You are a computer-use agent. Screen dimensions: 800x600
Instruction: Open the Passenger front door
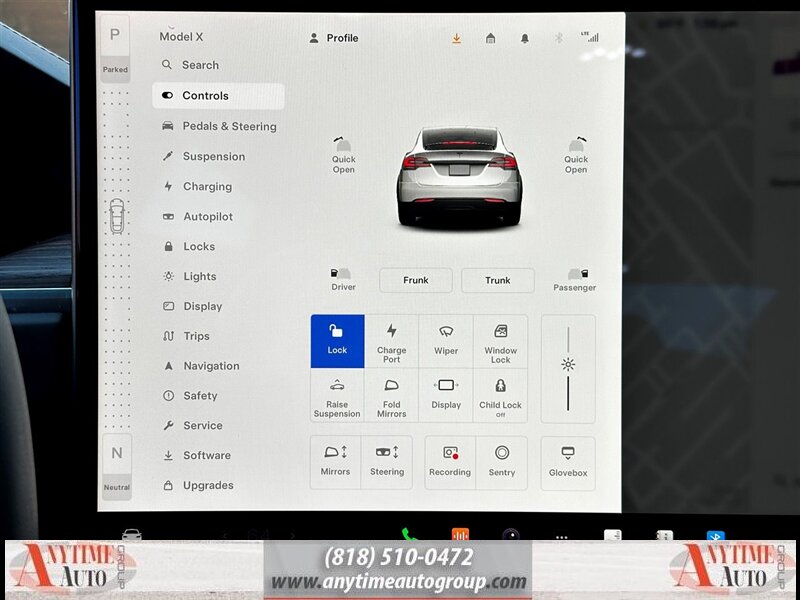point(574,280)
